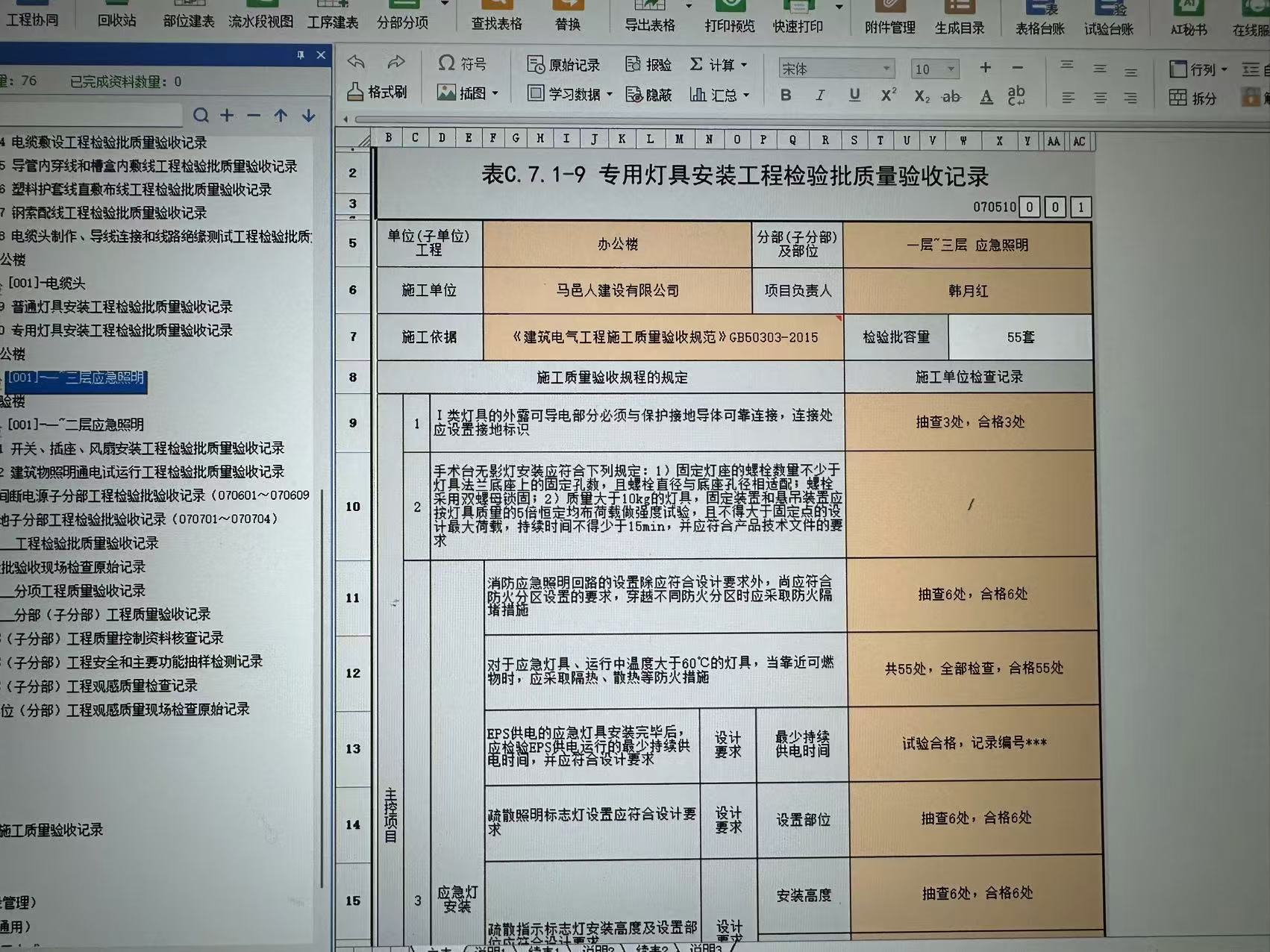Viewport: 1270px width, 952px height.
Task: Click the 抽查3处，合格3处 cell
Action: click(970, 422)
